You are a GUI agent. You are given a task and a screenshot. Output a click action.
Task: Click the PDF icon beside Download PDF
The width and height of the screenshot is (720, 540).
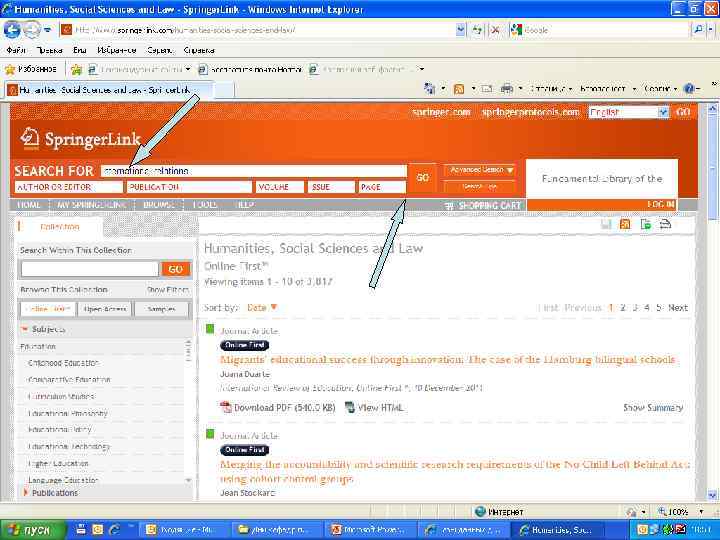226,407
